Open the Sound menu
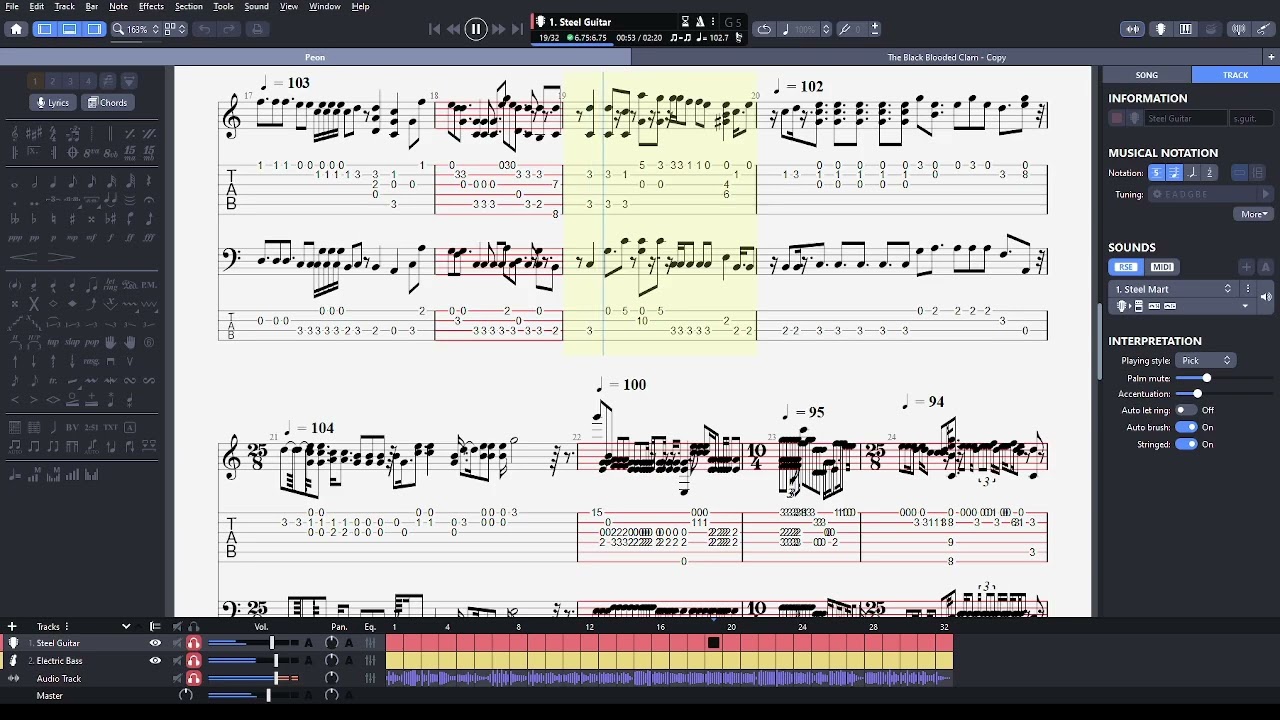The image size is (1280, 720). 256,6
